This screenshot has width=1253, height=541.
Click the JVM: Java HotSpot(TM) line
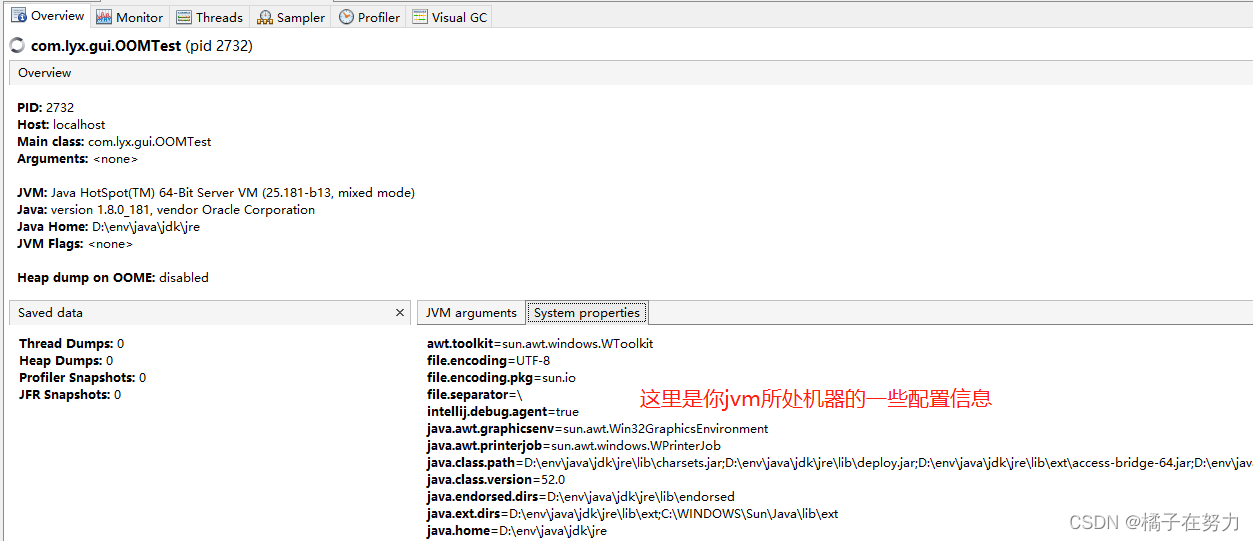pyautogui.click(x=216, y=193)
